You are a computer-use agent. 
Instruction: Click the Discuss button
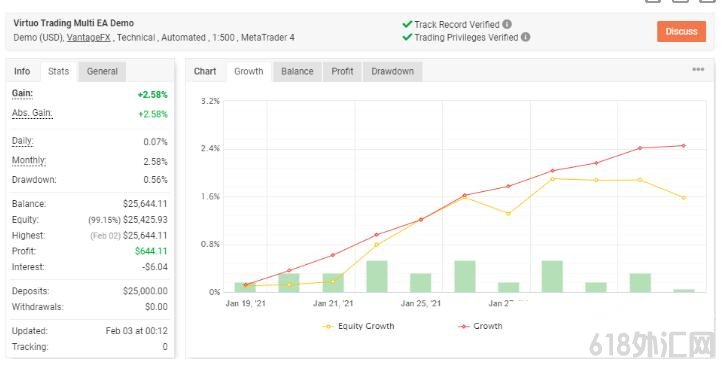[x=681, y=31]
